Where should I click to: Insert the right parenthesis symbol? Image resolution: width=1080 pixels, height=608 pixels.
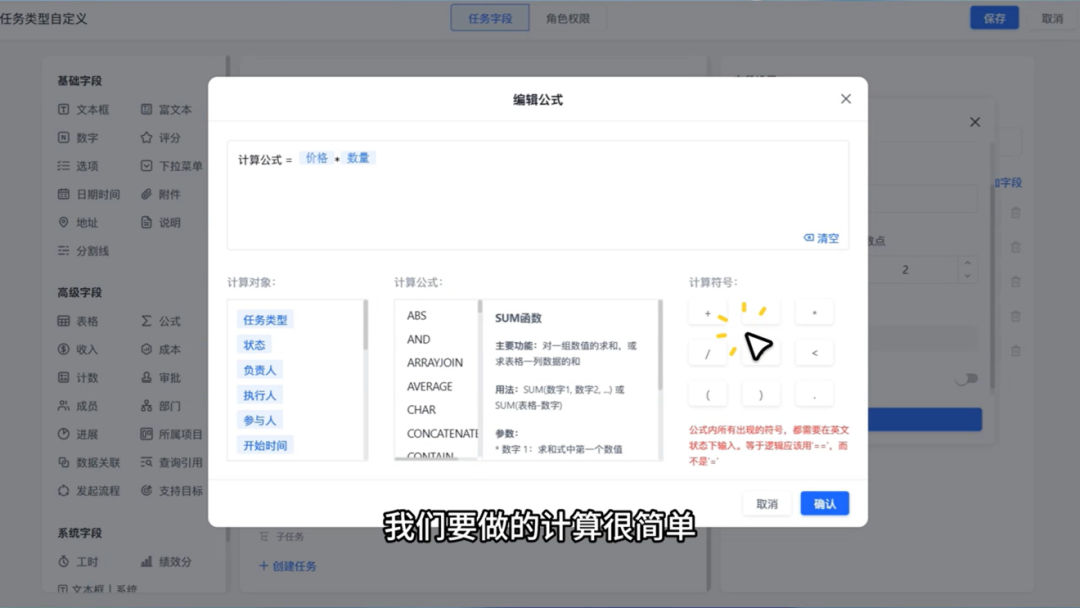tap(760, 395)
